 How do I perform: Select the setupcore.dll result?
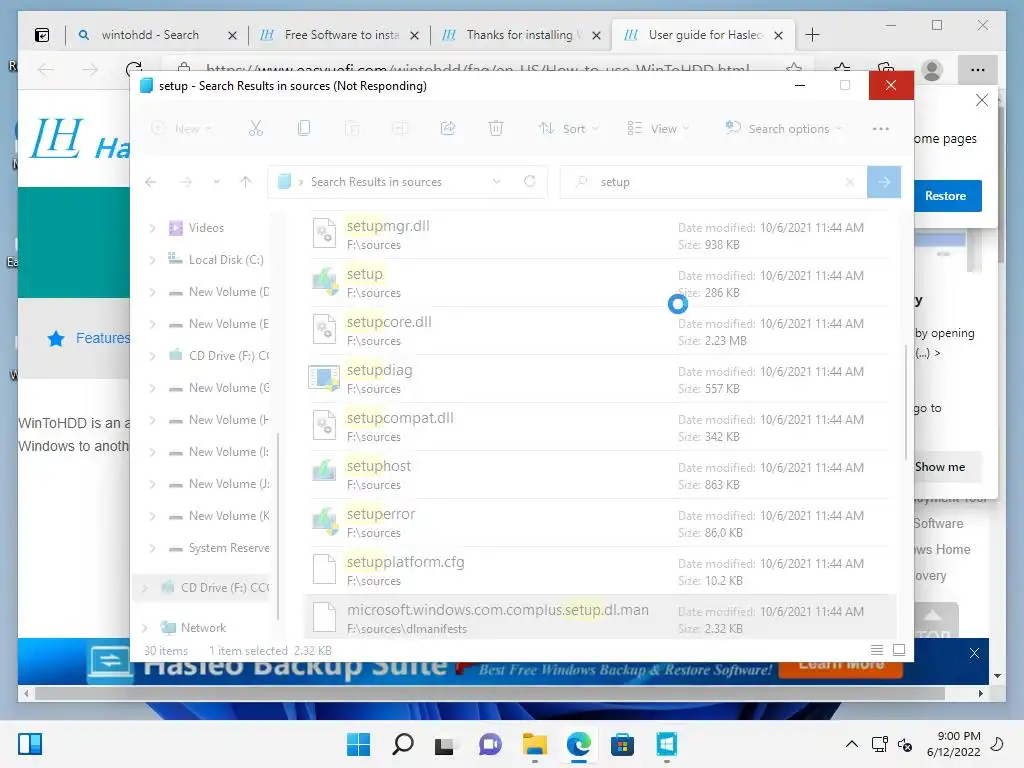(x=600, y=331)
